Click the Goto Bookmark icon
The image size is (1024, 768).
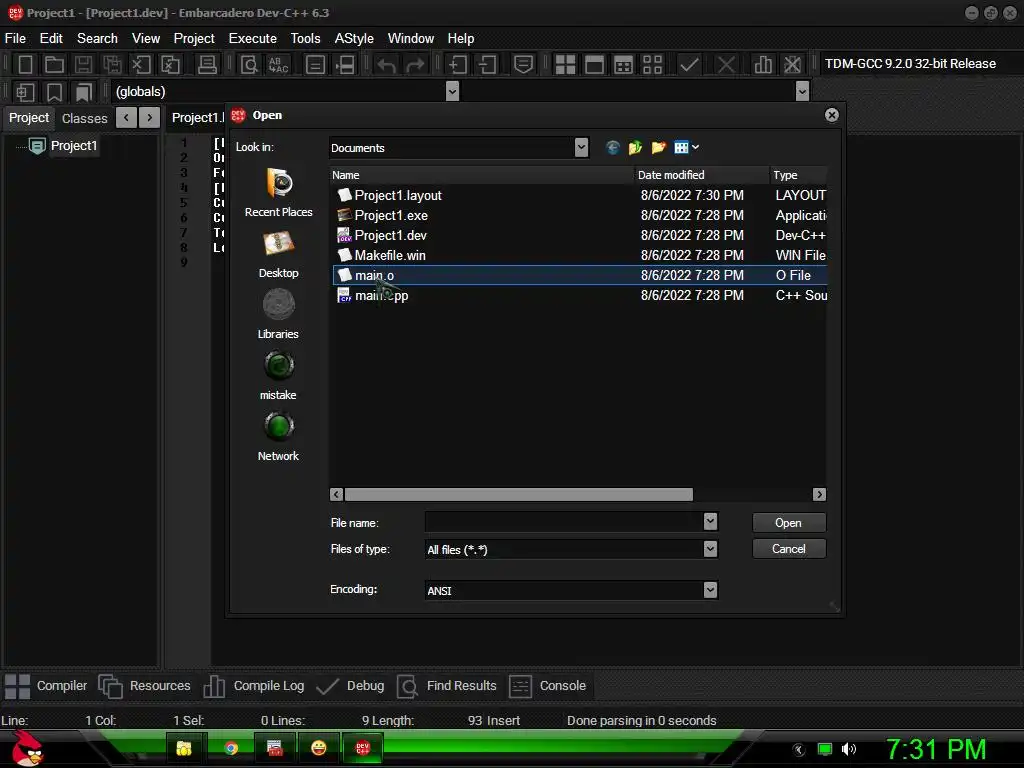[x=83, y=92]
